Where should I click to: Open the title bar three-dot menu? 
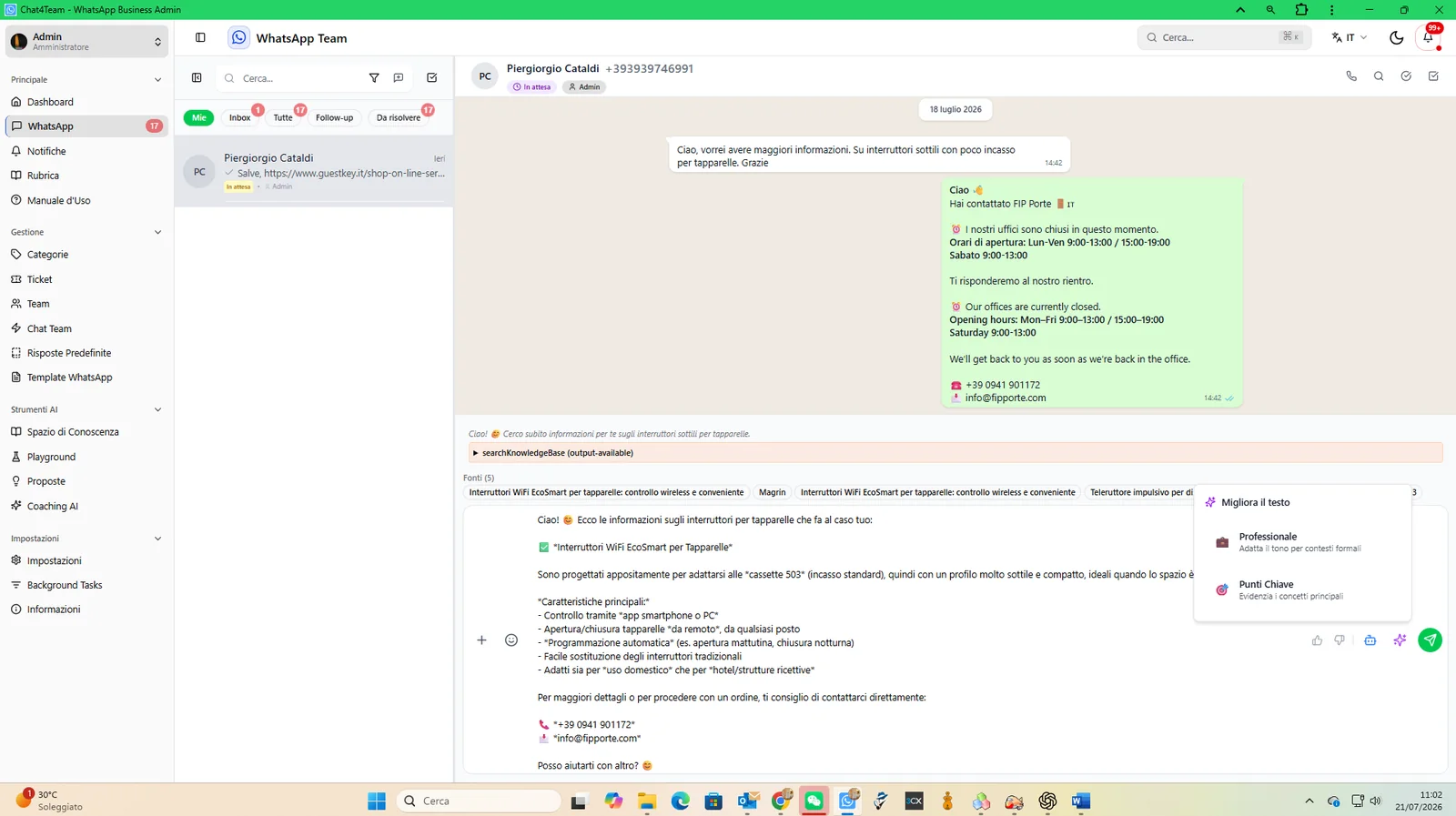[1331, 10]
